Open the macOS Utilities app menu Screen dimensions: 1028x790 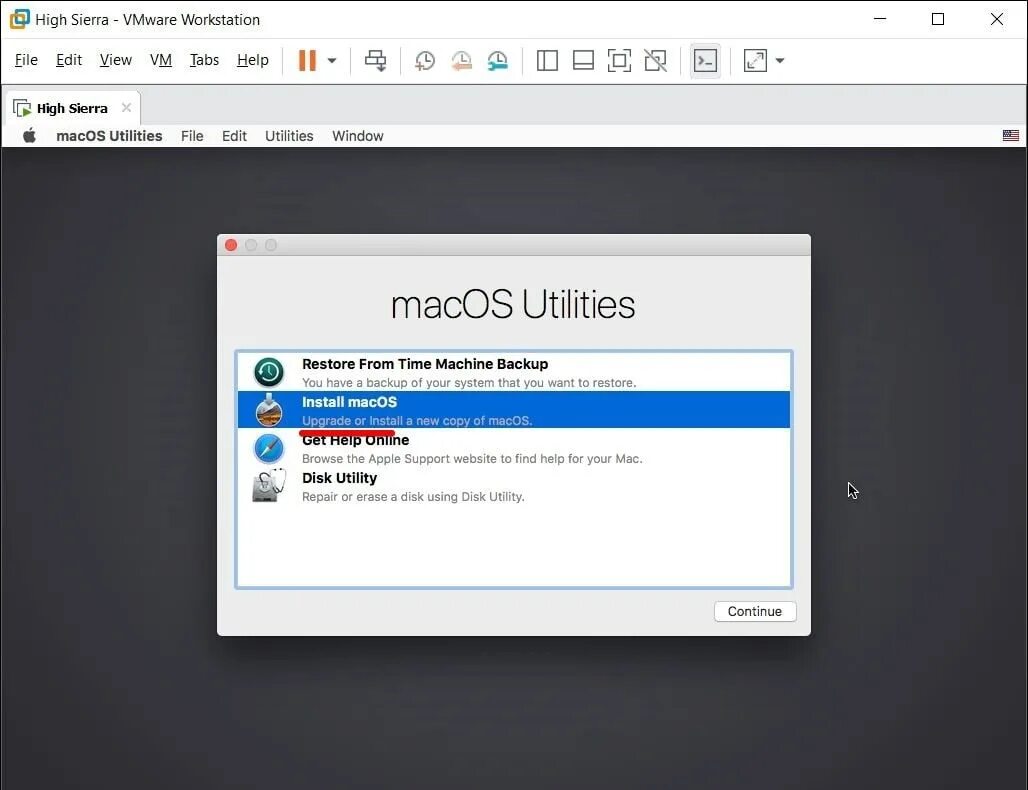(x=109, y=136)
